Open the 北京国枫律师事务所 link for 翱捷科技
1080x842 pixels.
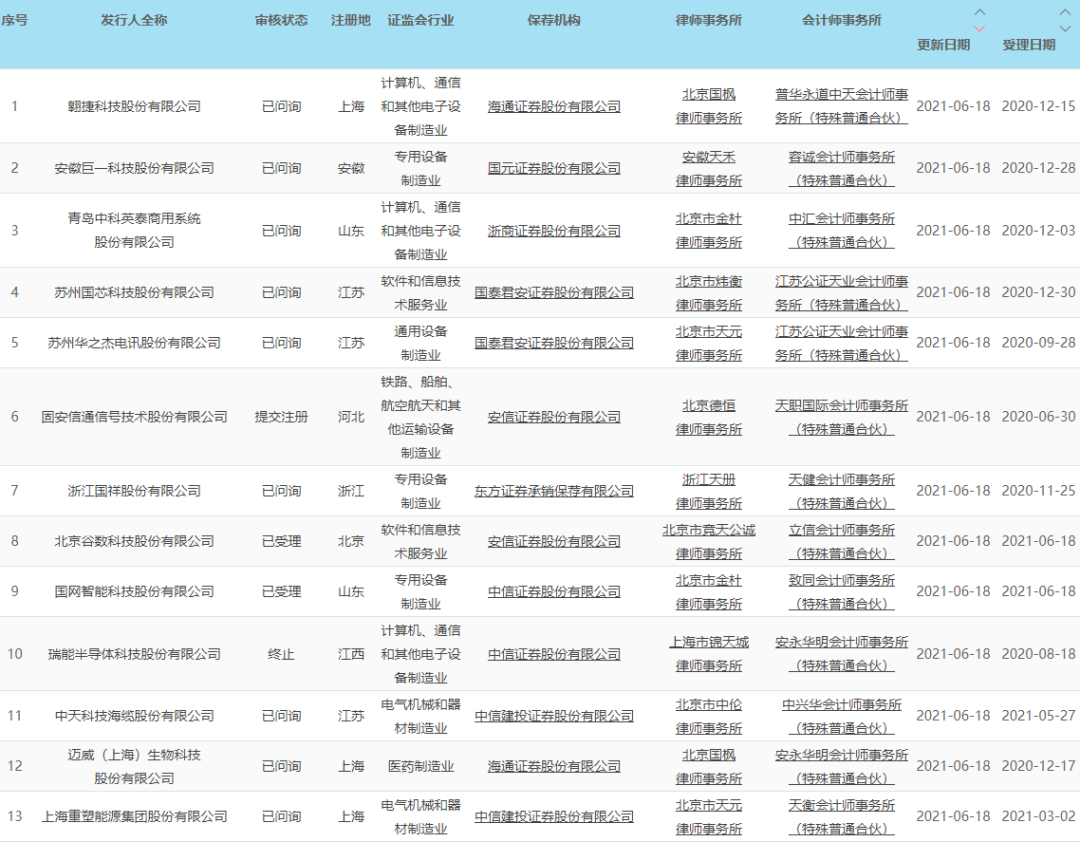707,106
